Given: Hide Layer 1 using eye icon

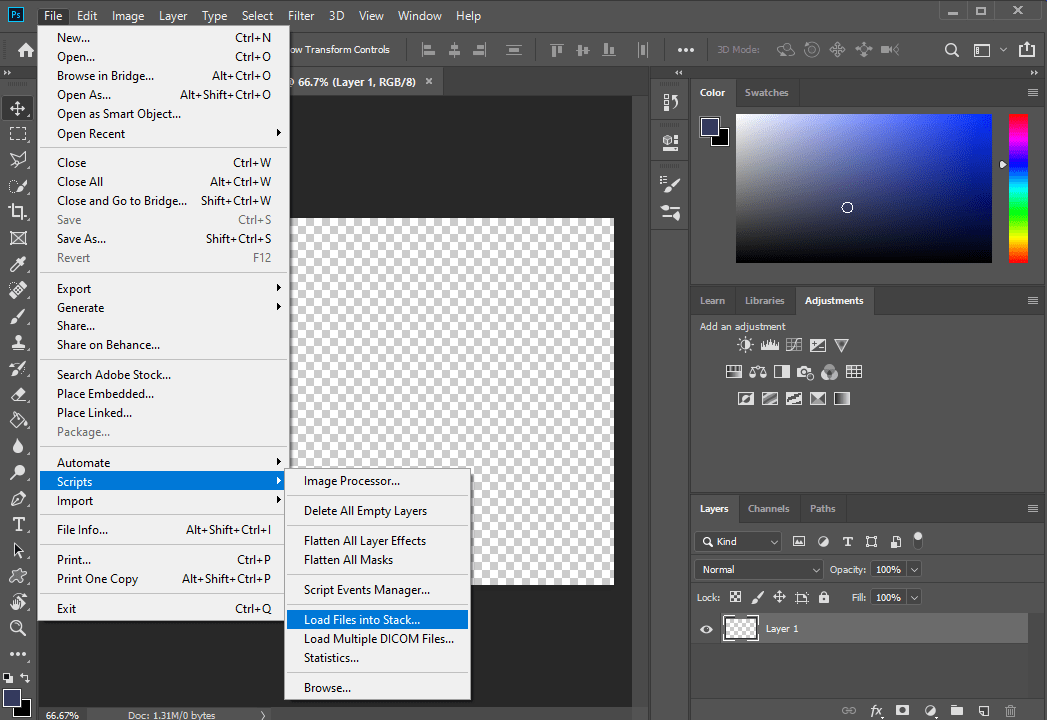Looking at the screenshot, I should [x=707, y=629].
